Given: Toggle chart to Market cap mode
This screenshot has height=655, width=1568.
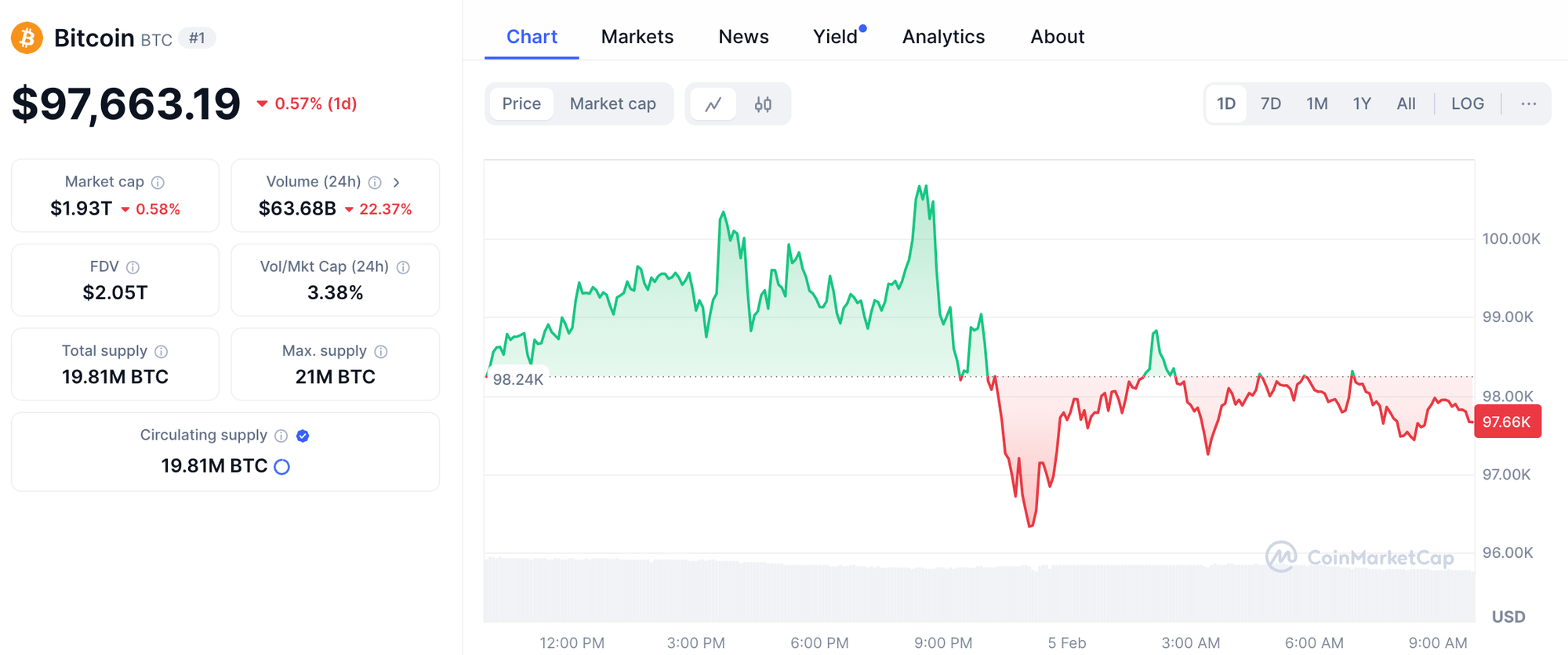Looking at the screenshot, I should pyautogui.click(x=612, y=104).
